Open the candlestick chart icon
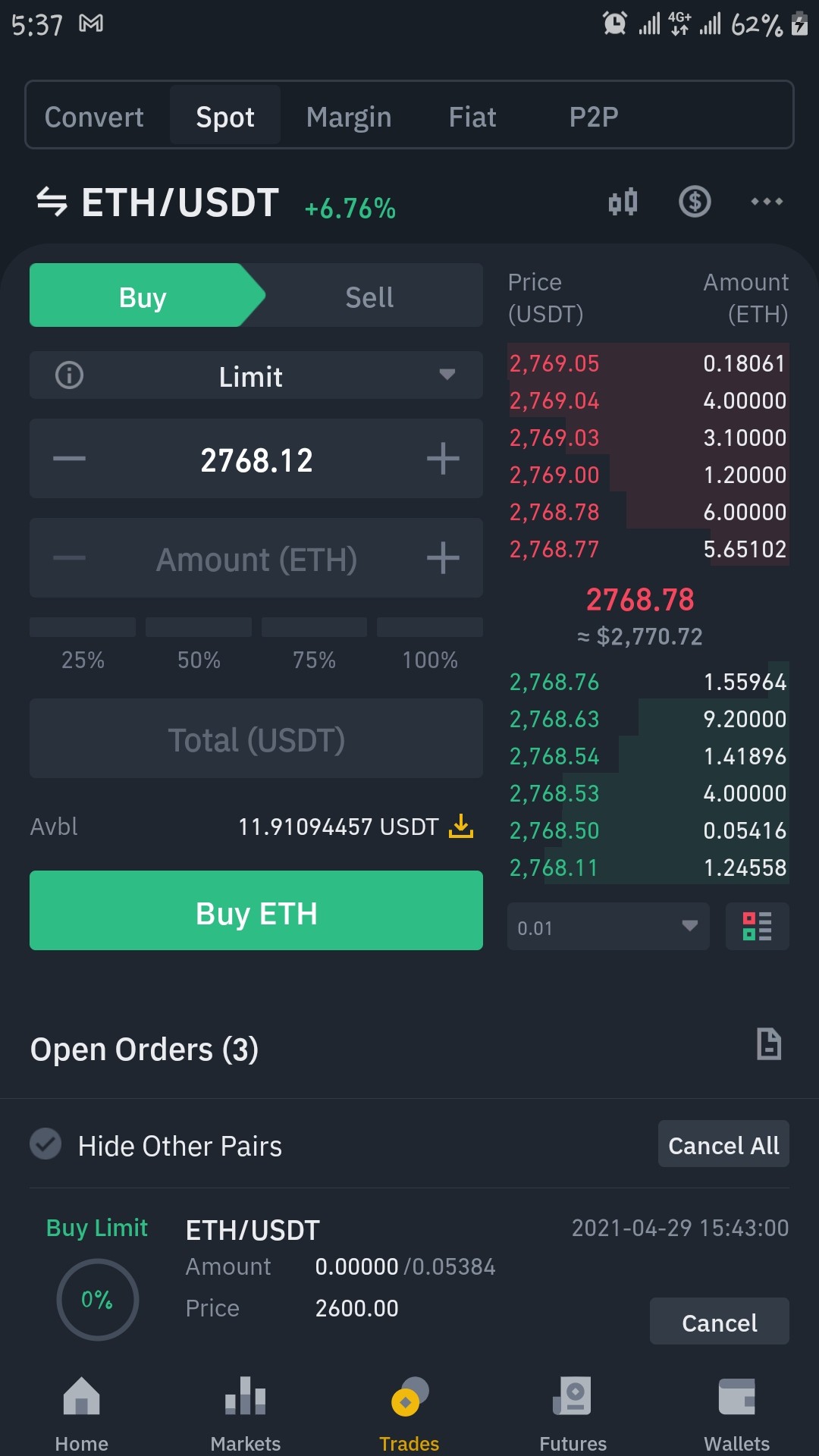 coord(623,202)
